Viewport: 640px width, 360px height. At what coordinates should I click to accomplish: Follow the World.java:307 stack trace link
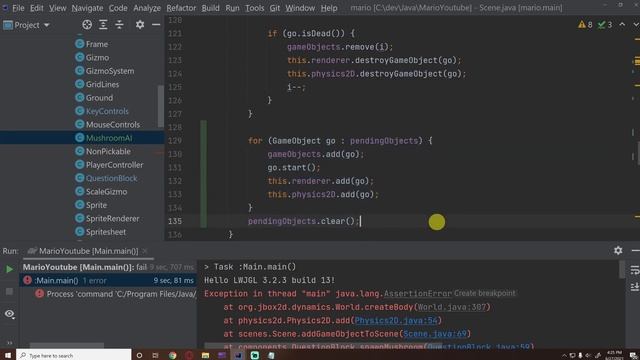point(452,307)
